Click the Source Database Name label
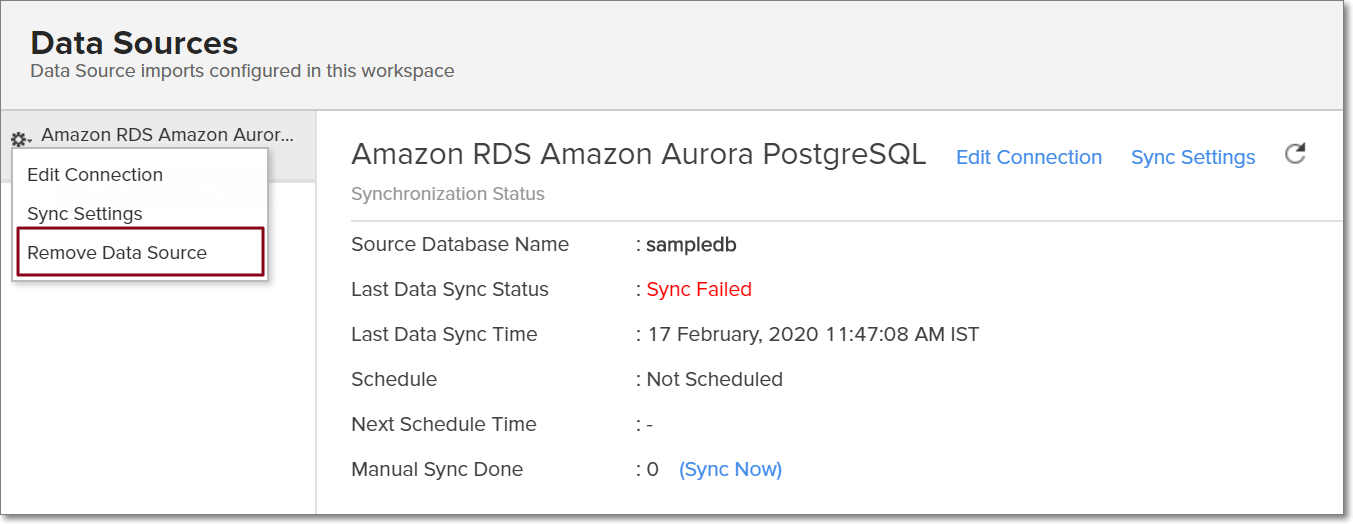This screenshot has width=1353, height=524. (460, 245)
